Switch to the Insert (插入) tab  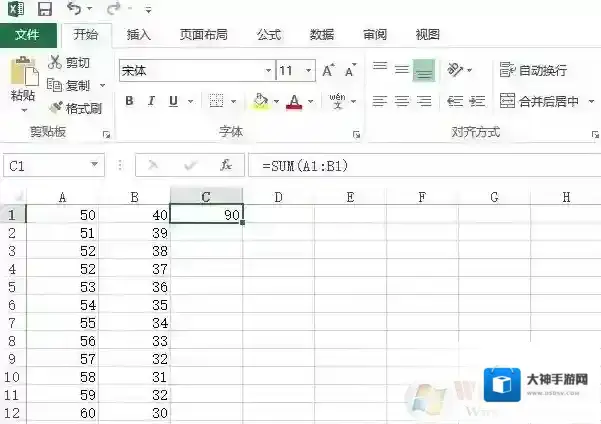pyautogui.click(x=140, y=34)
